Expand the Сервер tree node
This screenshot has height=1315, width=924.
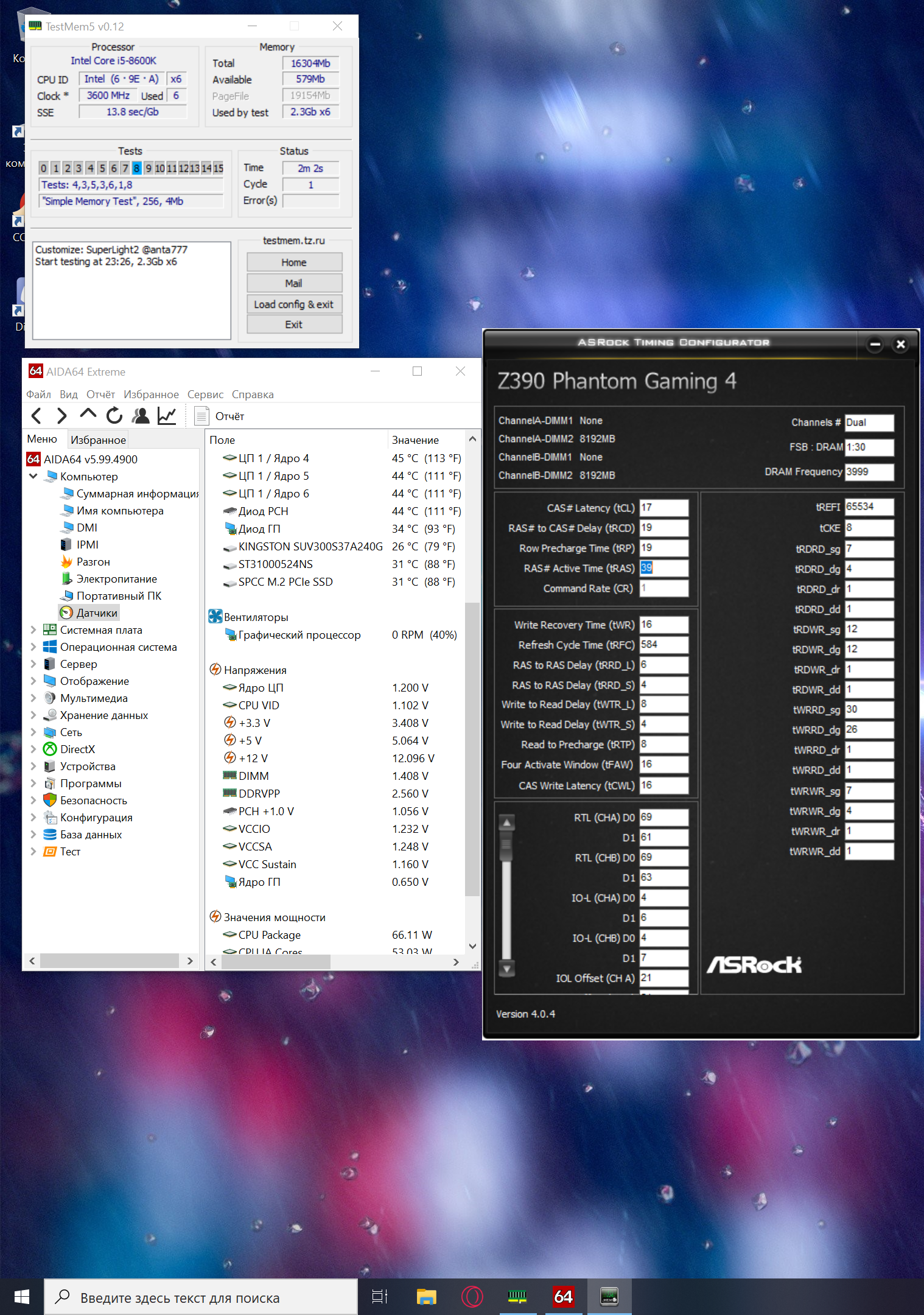33,664
